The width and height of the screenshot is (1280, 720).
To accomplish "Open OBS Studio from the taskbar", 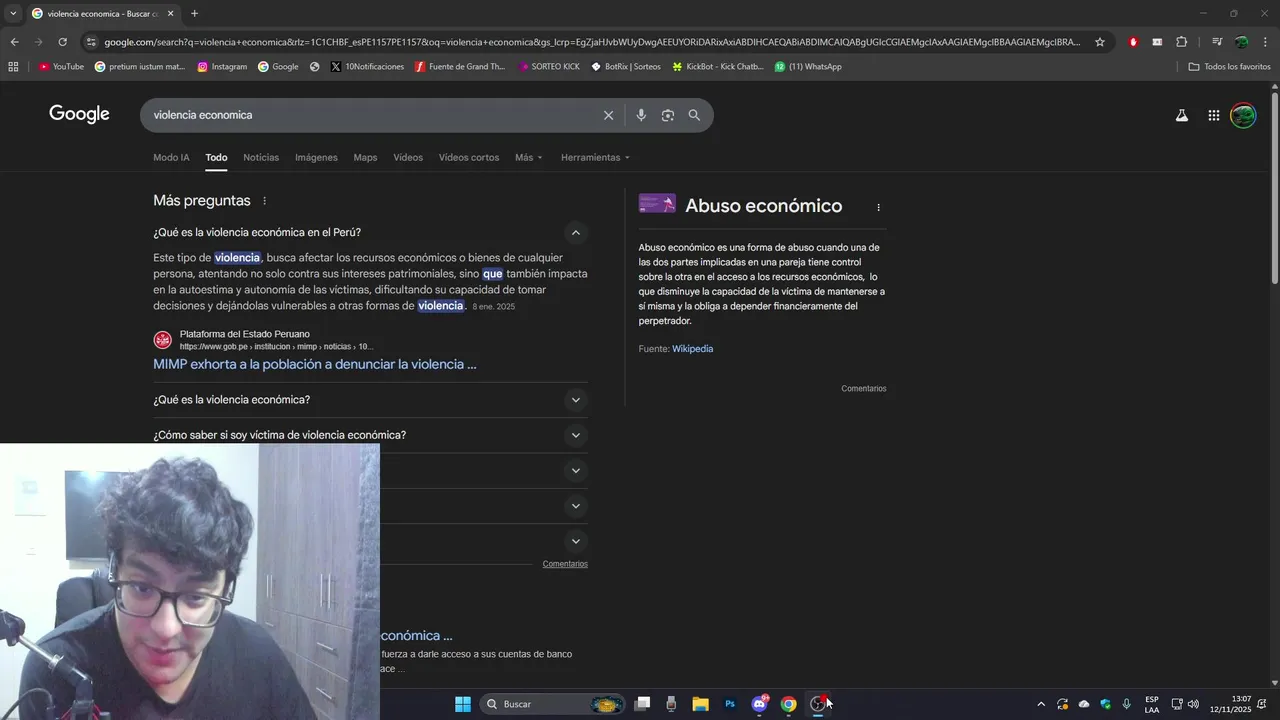I will tap(818, 704).
